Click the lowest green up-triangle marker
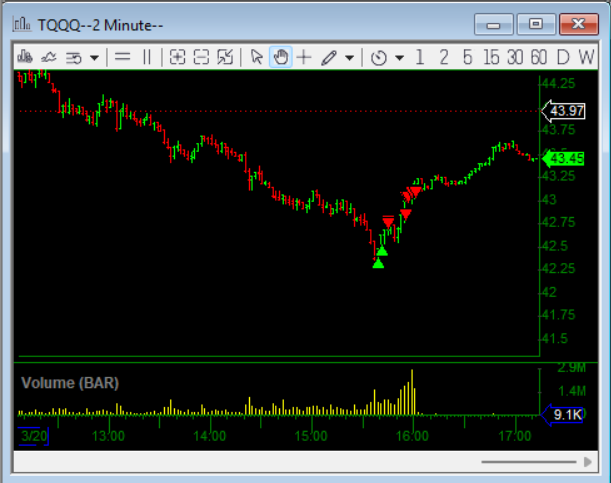Image resolution: width=611 pixels, height=483 pixels. click(378, 264)
